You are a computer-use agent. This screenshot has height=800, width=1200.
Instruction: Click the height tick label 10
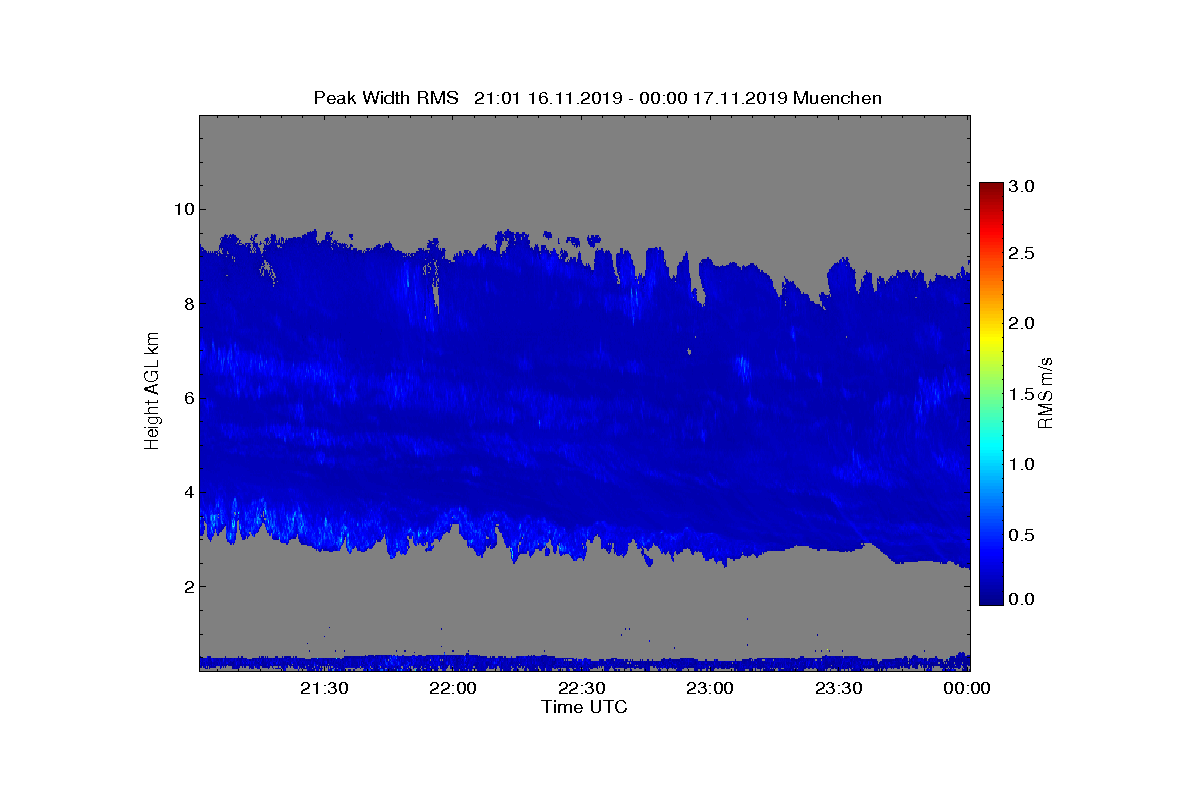[x=183, y=209]
